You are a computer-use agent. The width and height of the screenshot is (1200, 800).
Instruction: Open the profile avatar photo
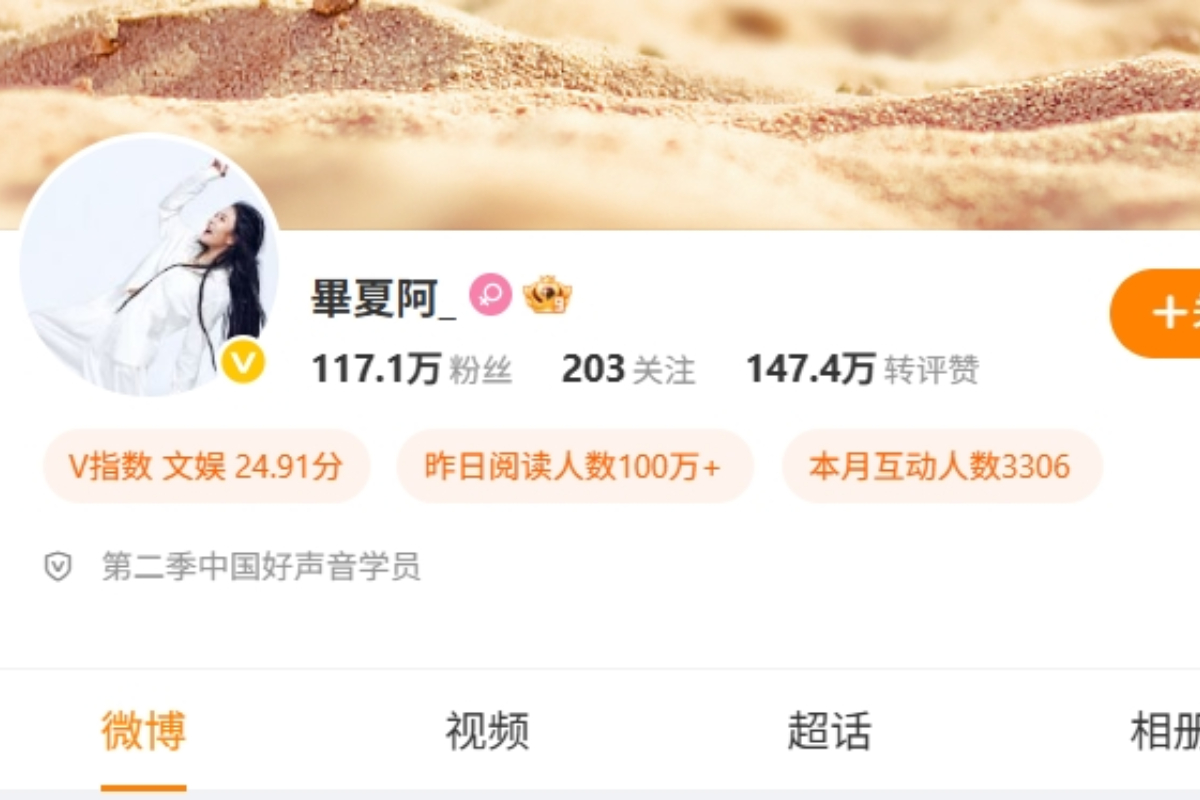click(x=149, y=265)
